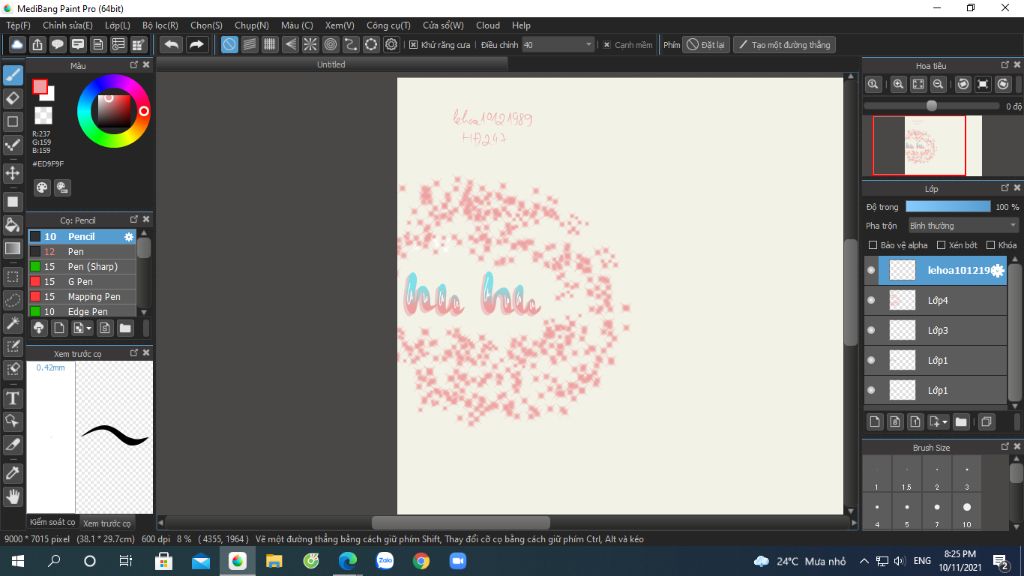Select the rectangular Select tool

12,277
